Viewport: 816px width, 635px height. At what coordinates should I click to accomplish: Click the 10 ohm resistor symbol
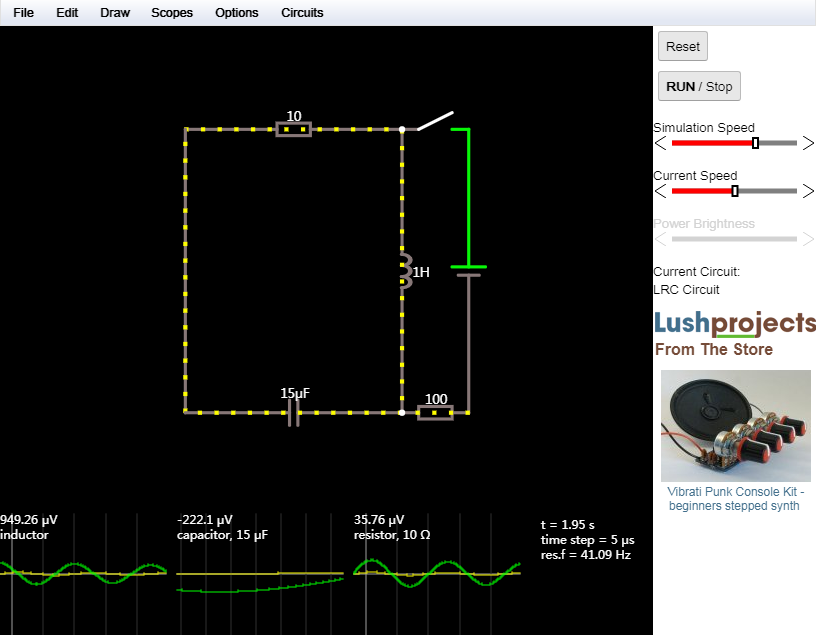tap(293, 129)
